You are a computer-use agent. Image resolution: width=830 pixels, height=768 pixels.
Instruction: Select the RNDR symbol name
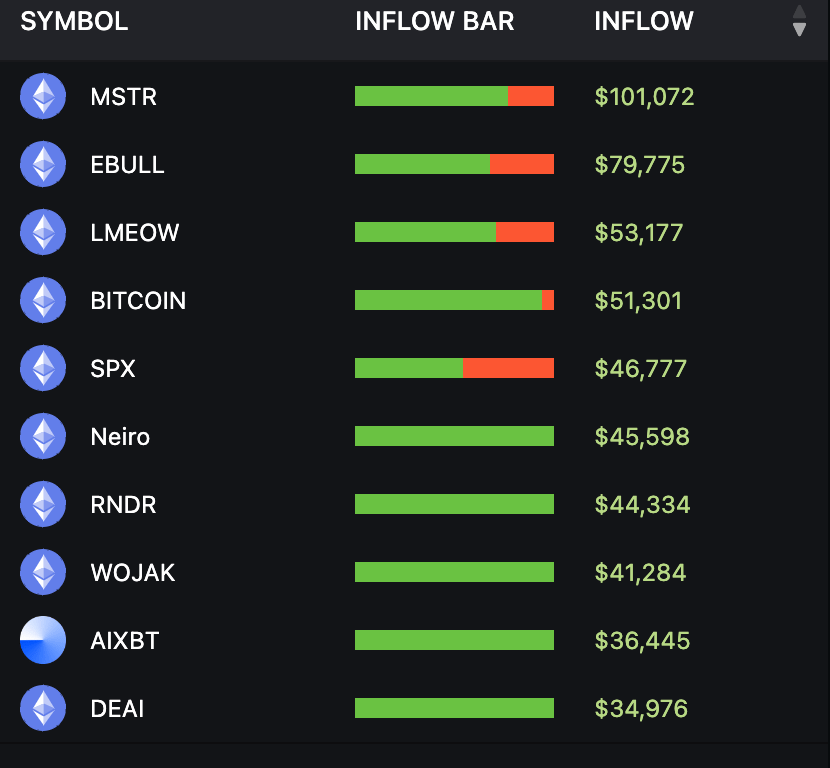pos(123,504)
